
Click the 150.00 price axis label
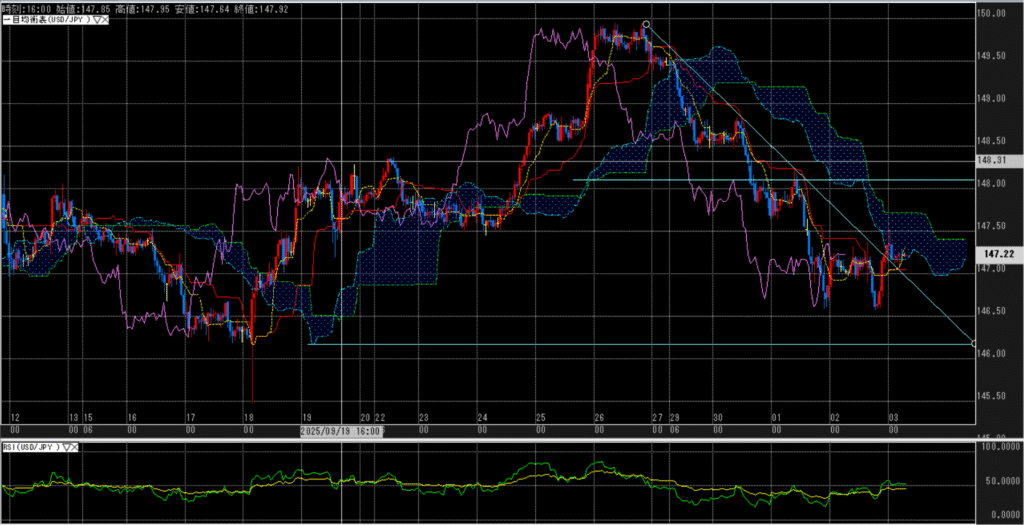click(994, 14)
